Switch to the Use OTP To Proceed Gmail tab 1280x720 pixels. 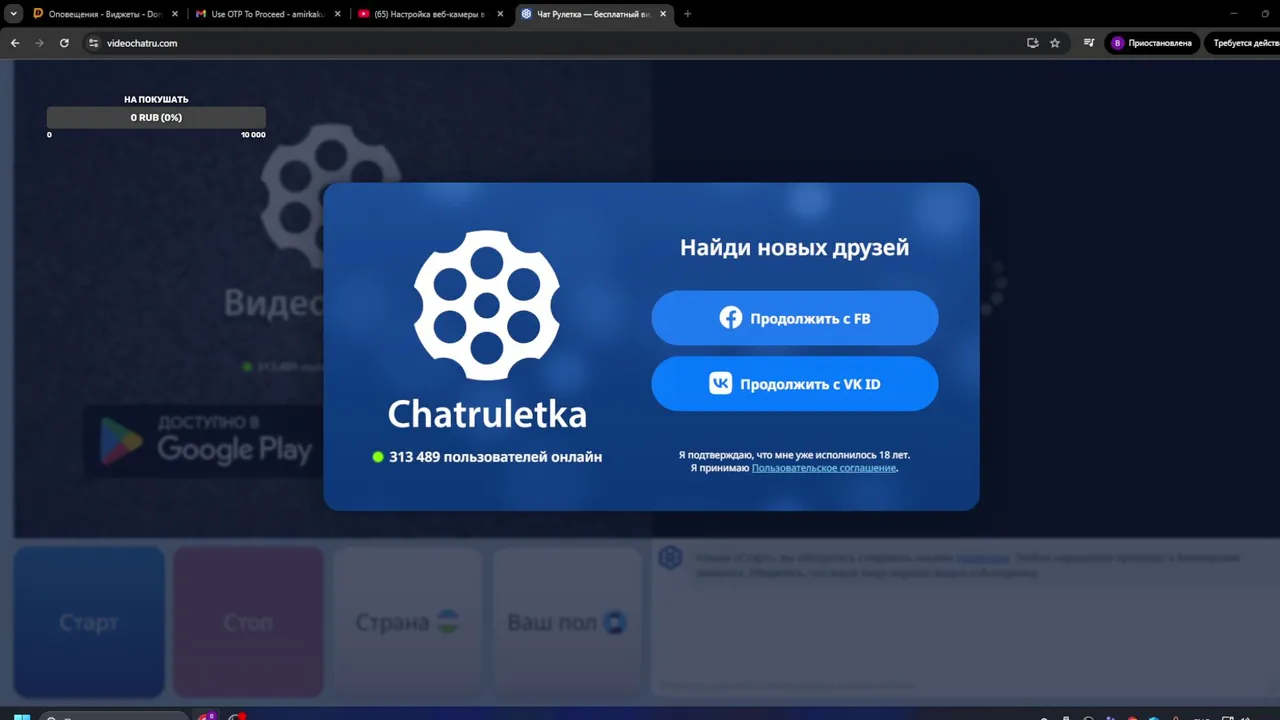[268, 14]
